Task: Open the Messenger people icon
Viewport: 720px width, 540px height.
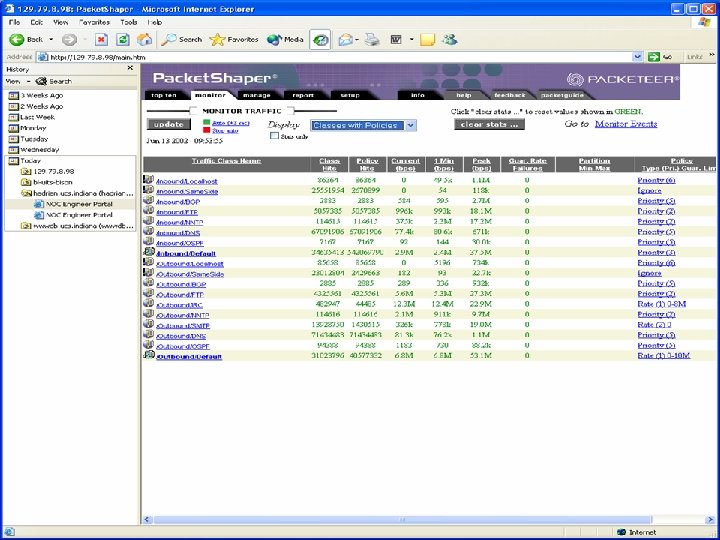Action: 450,40
